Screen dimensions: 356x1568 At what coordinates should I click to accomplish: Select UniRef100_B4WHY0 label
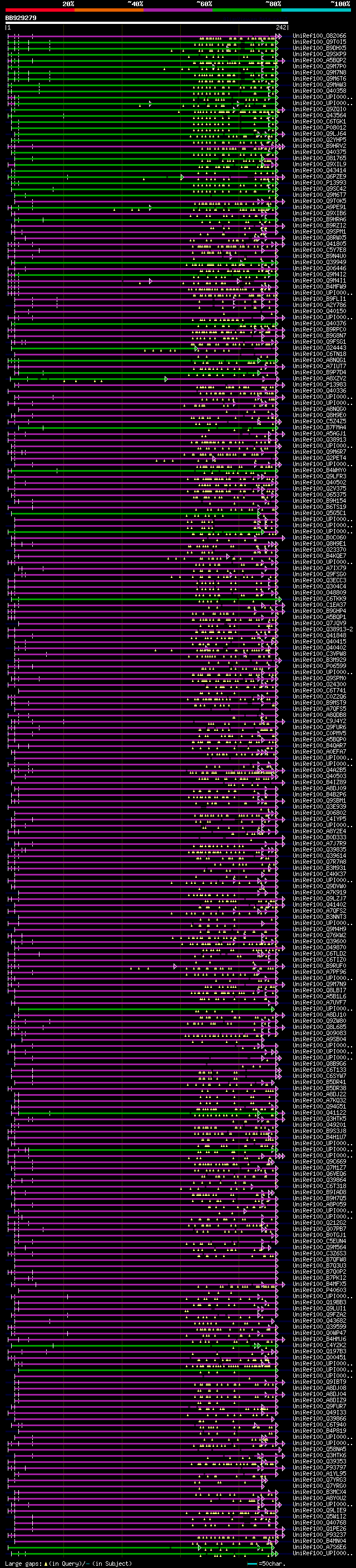click(x=319, y=470)
